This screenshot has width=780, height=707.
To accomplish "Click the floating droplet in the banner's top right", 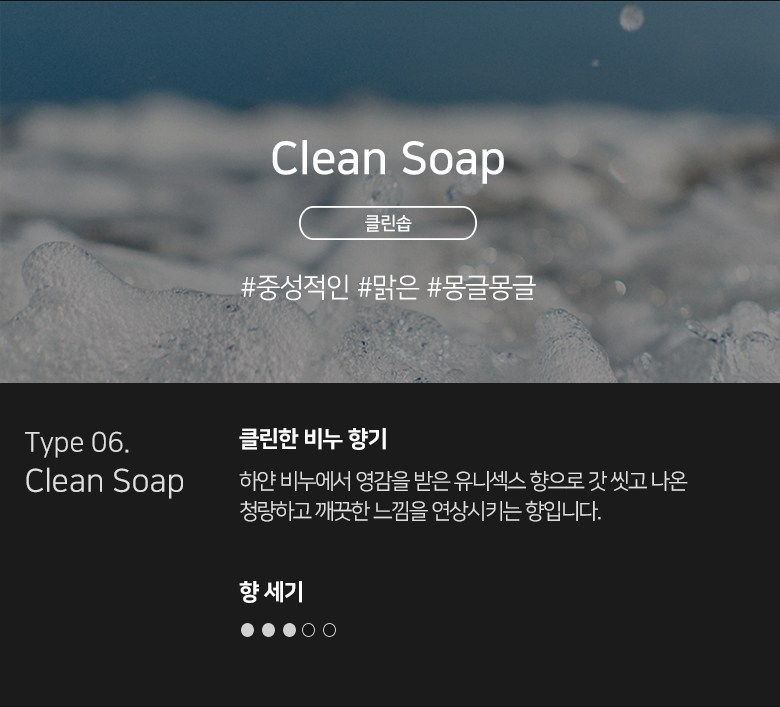I will (632, 18).
